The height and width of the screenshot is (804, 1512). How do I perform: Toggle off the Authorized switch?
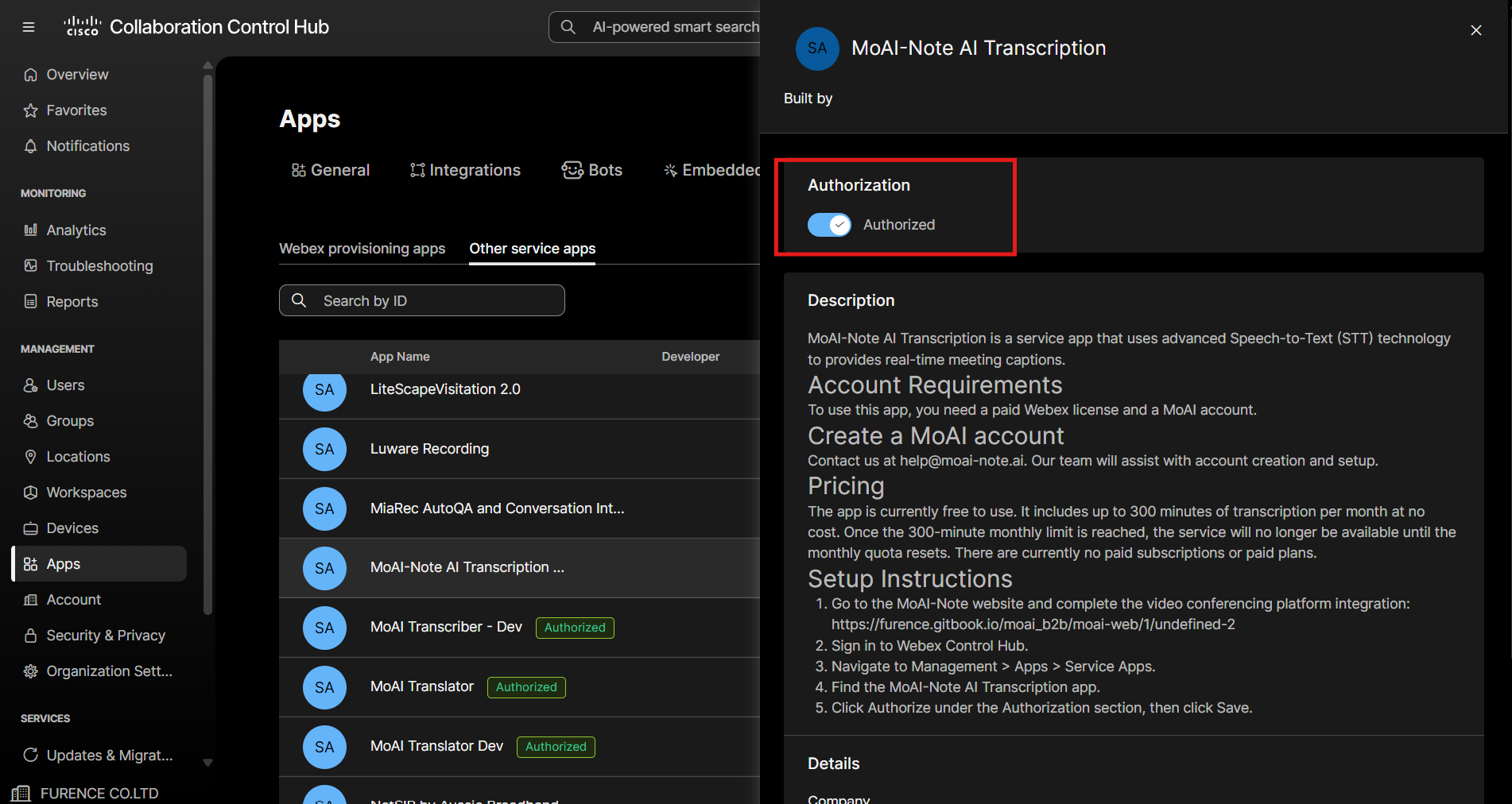pos(829,225)
